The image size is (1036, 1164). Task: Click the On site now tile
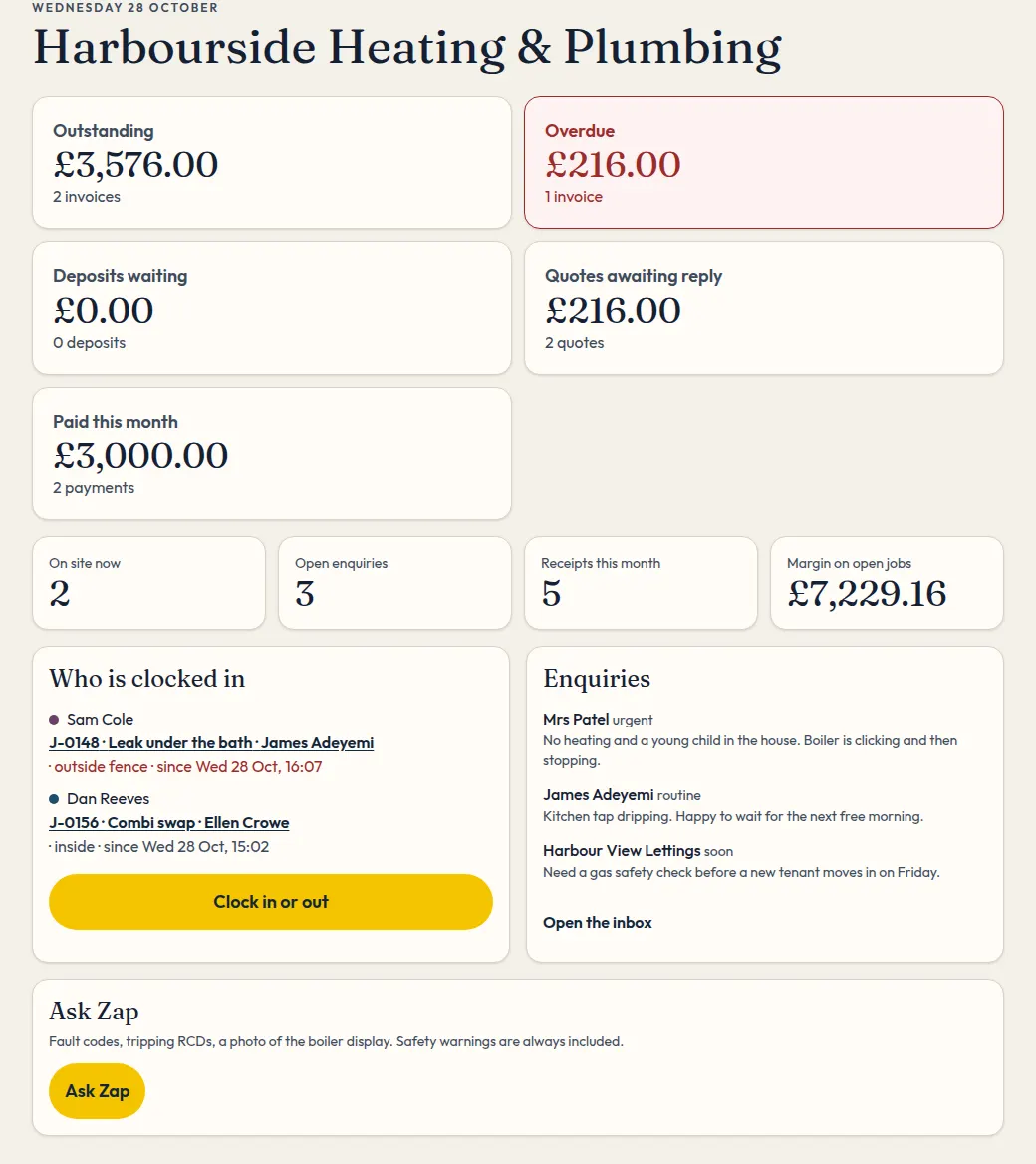pos(148,583)
